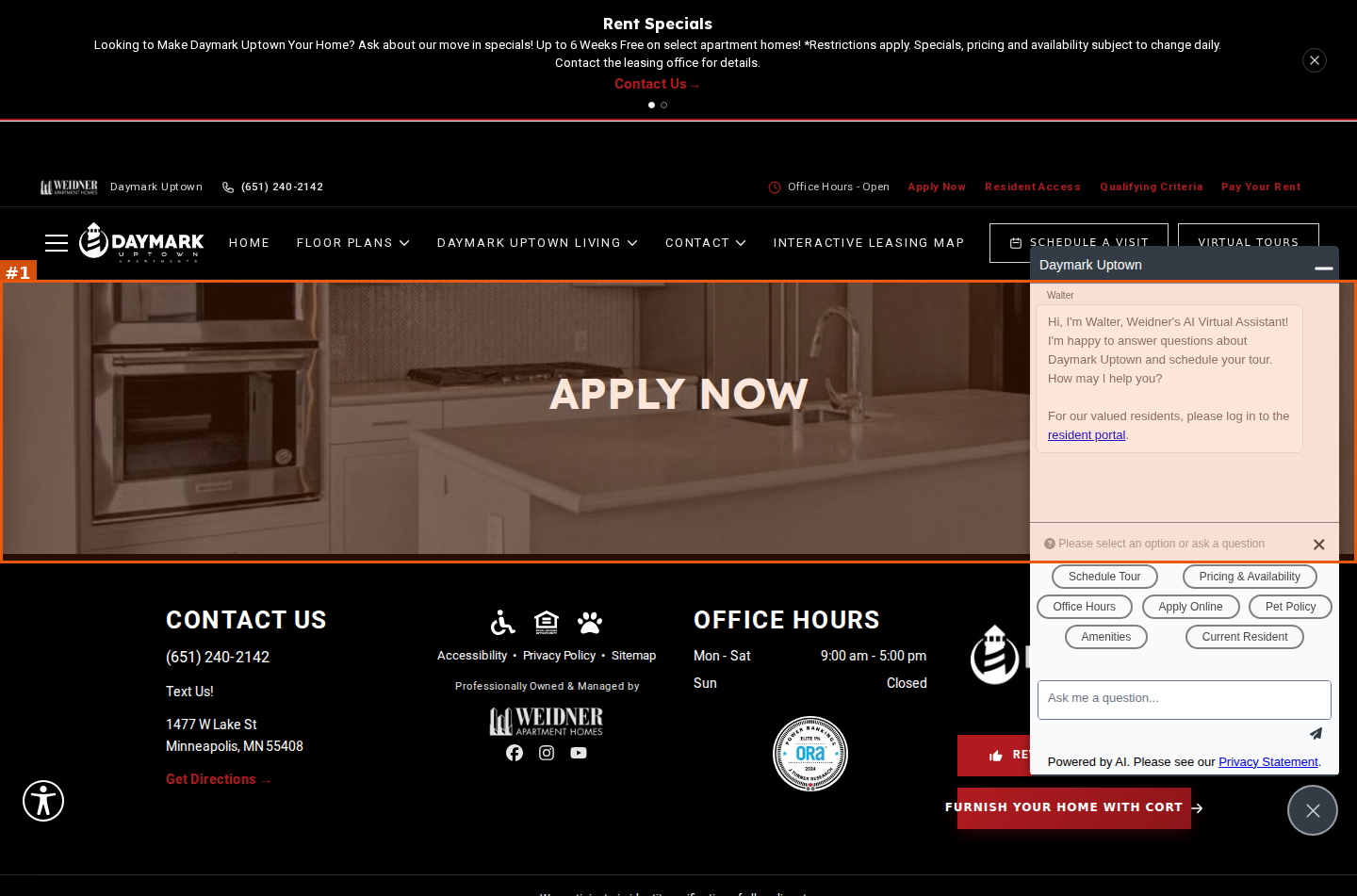Click the pet friendly paw icon
The height and width of the screenshot is (896, 1357).
click(x=590, y=622)
